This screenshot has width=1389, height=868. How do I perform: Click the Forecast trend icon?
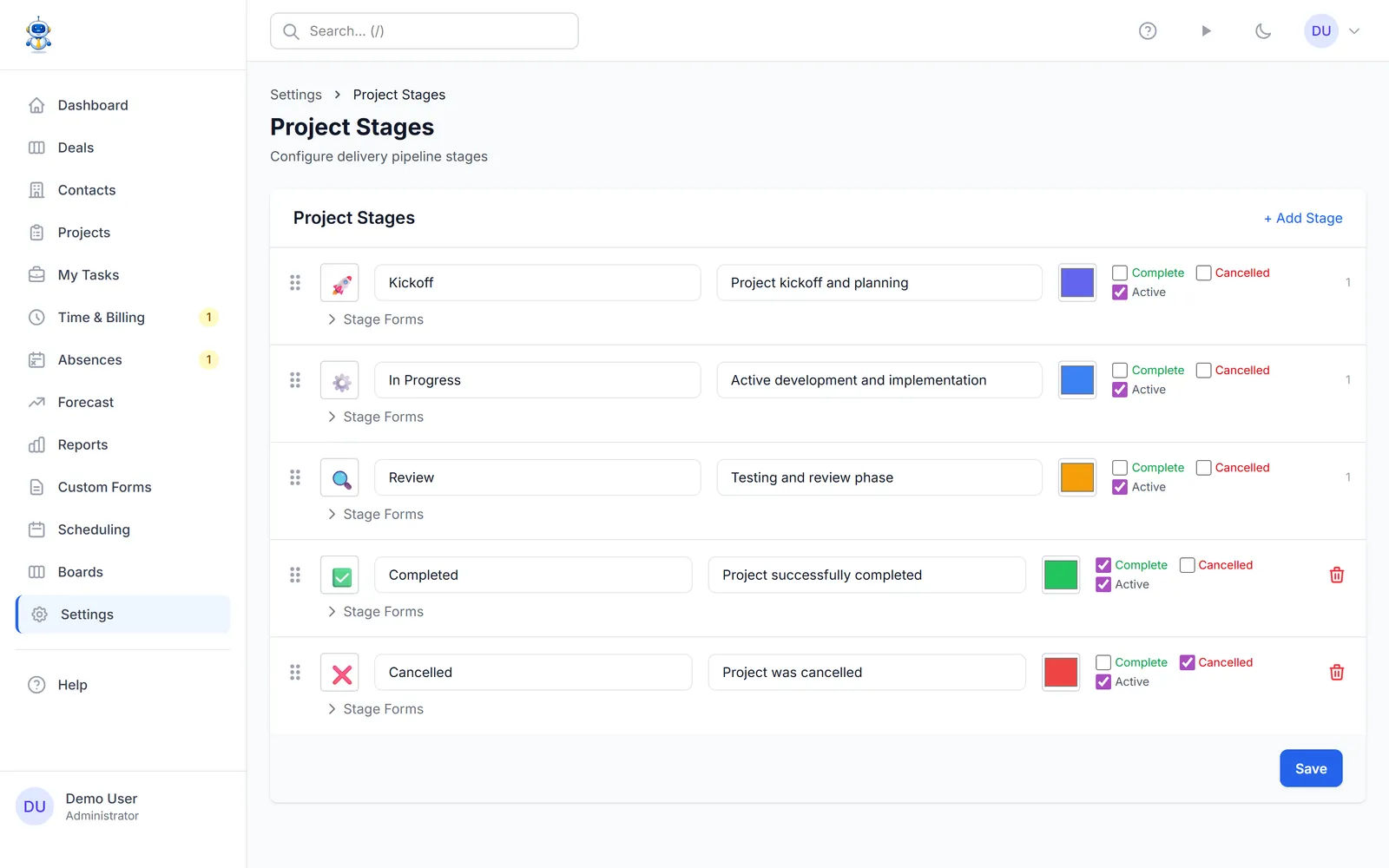pos(36,403)
